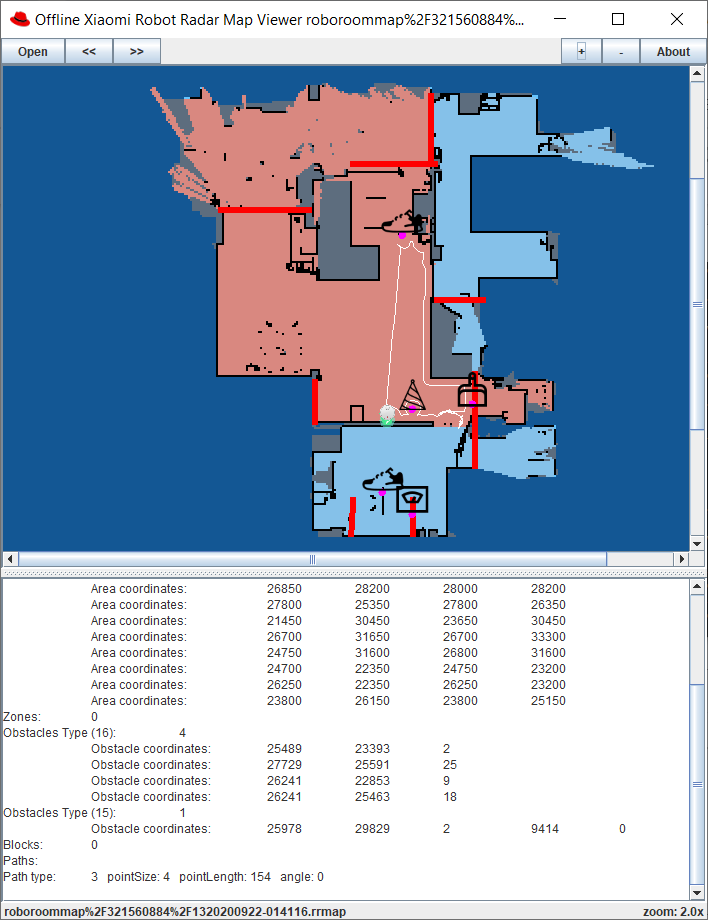Click map view vertical scrollbar up arrow

click(697, 74)
